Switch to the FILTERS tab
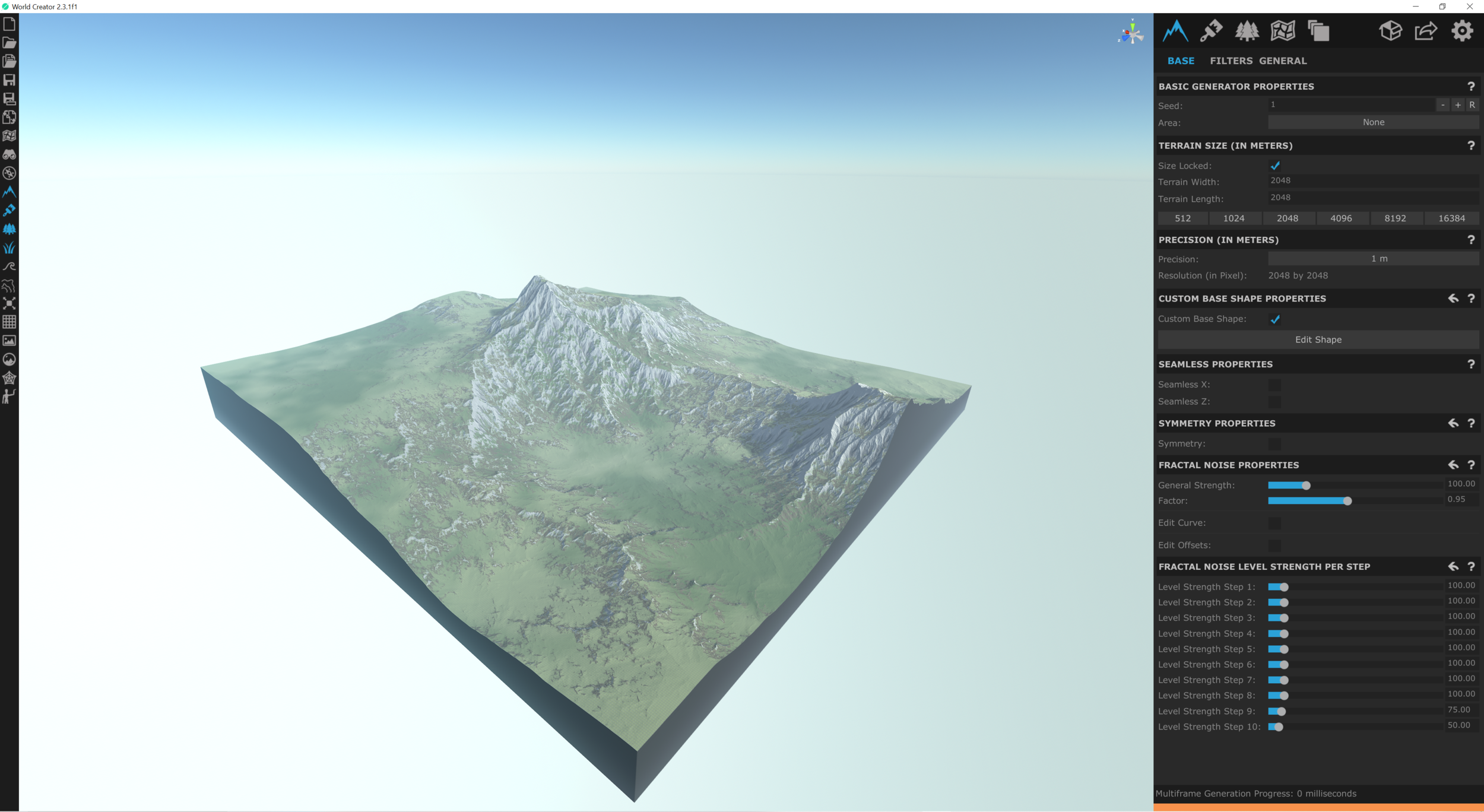This screenshot has height=812, width=1484. coord(1231,61)
